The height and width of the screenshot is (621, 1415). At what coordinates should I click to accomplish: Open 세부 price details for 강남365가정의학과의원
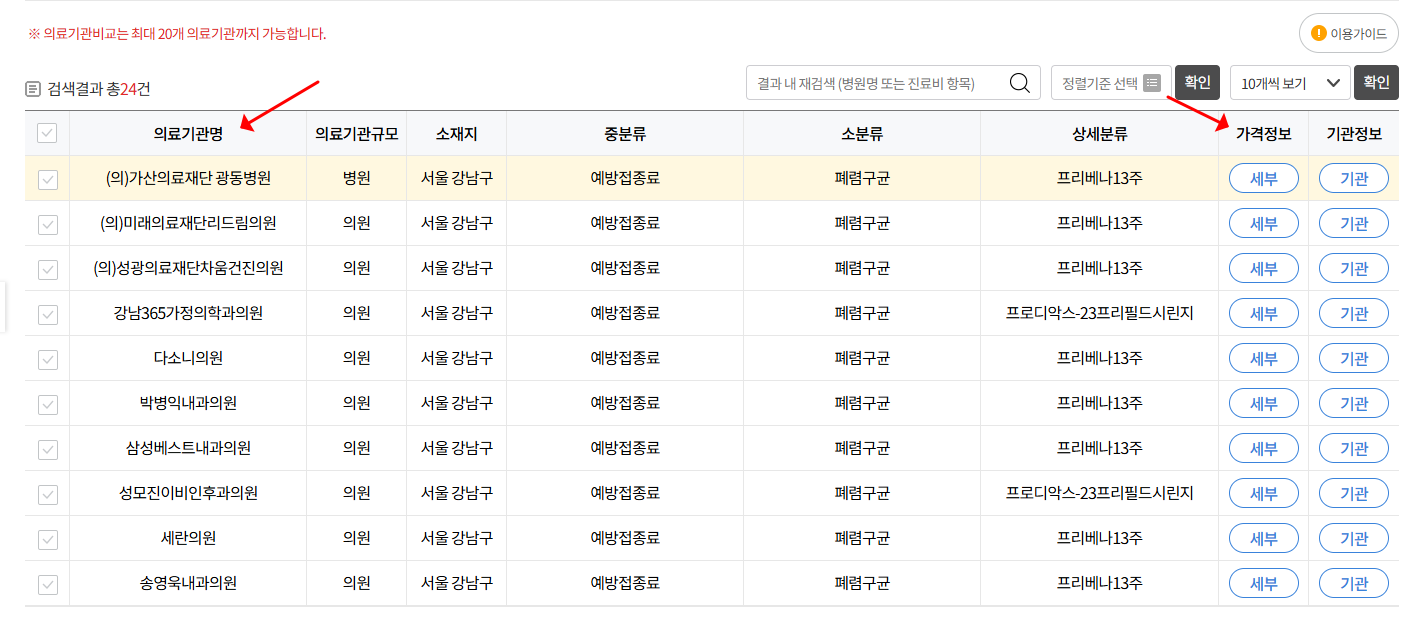coord(1264,313)
